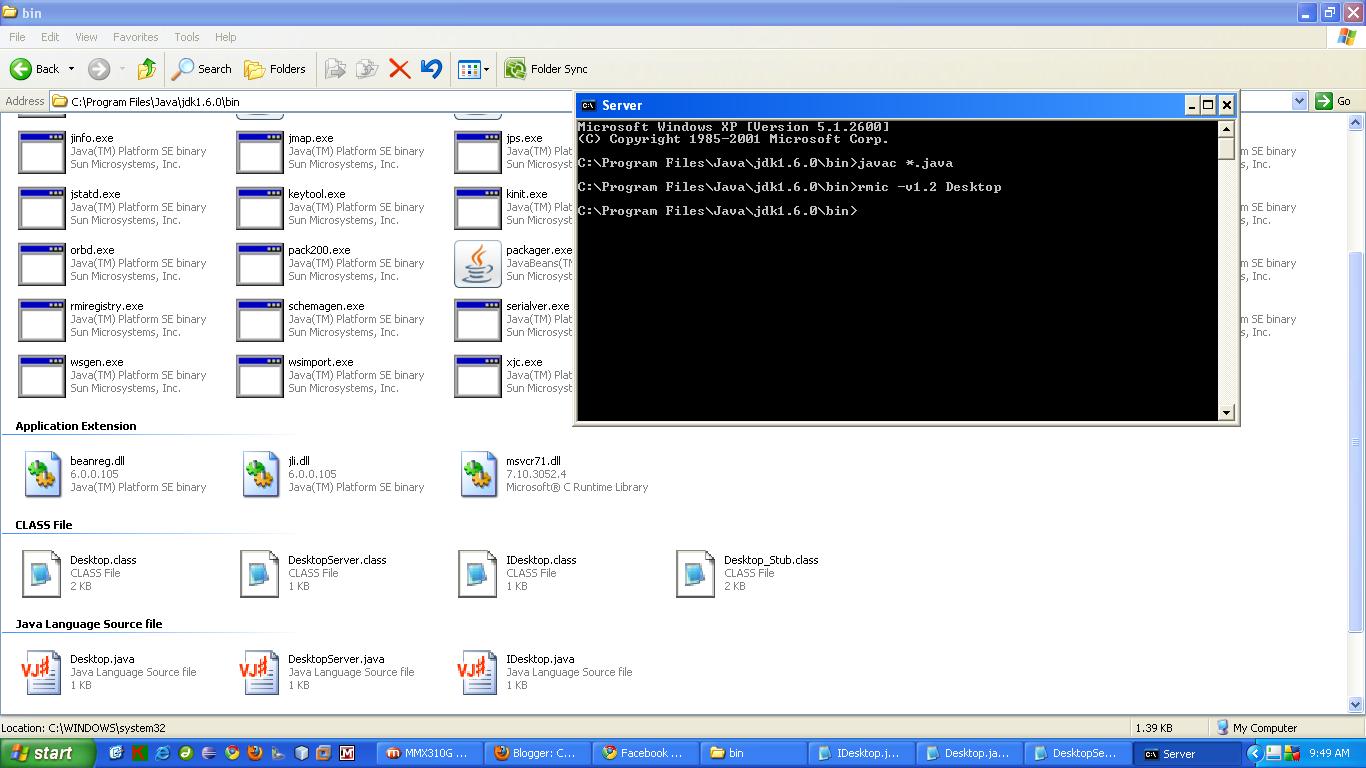This screenshot has width=1366, height=768.
Task: Click the Search toolbar icon
Action: click(x=201, y=69)
